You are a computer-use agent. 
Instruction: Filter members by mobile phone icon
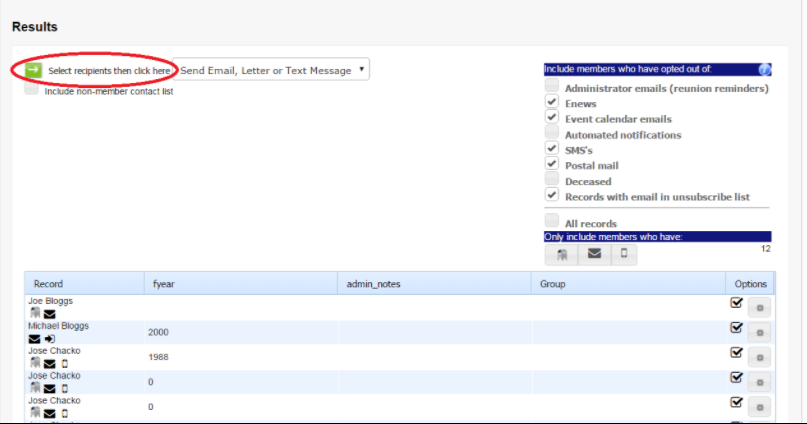click(623, 254)
